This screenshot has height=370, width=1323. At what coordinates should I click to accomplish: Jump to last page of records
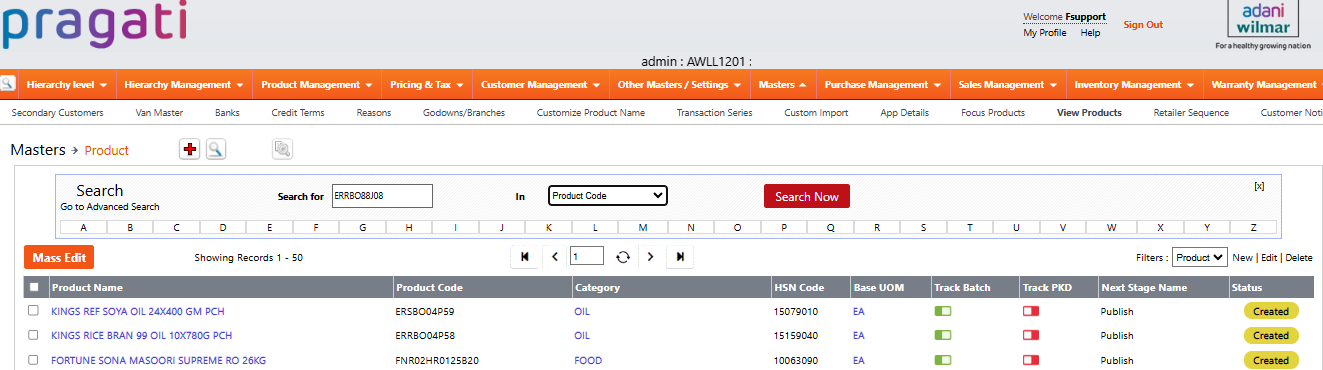pos(680,257)
